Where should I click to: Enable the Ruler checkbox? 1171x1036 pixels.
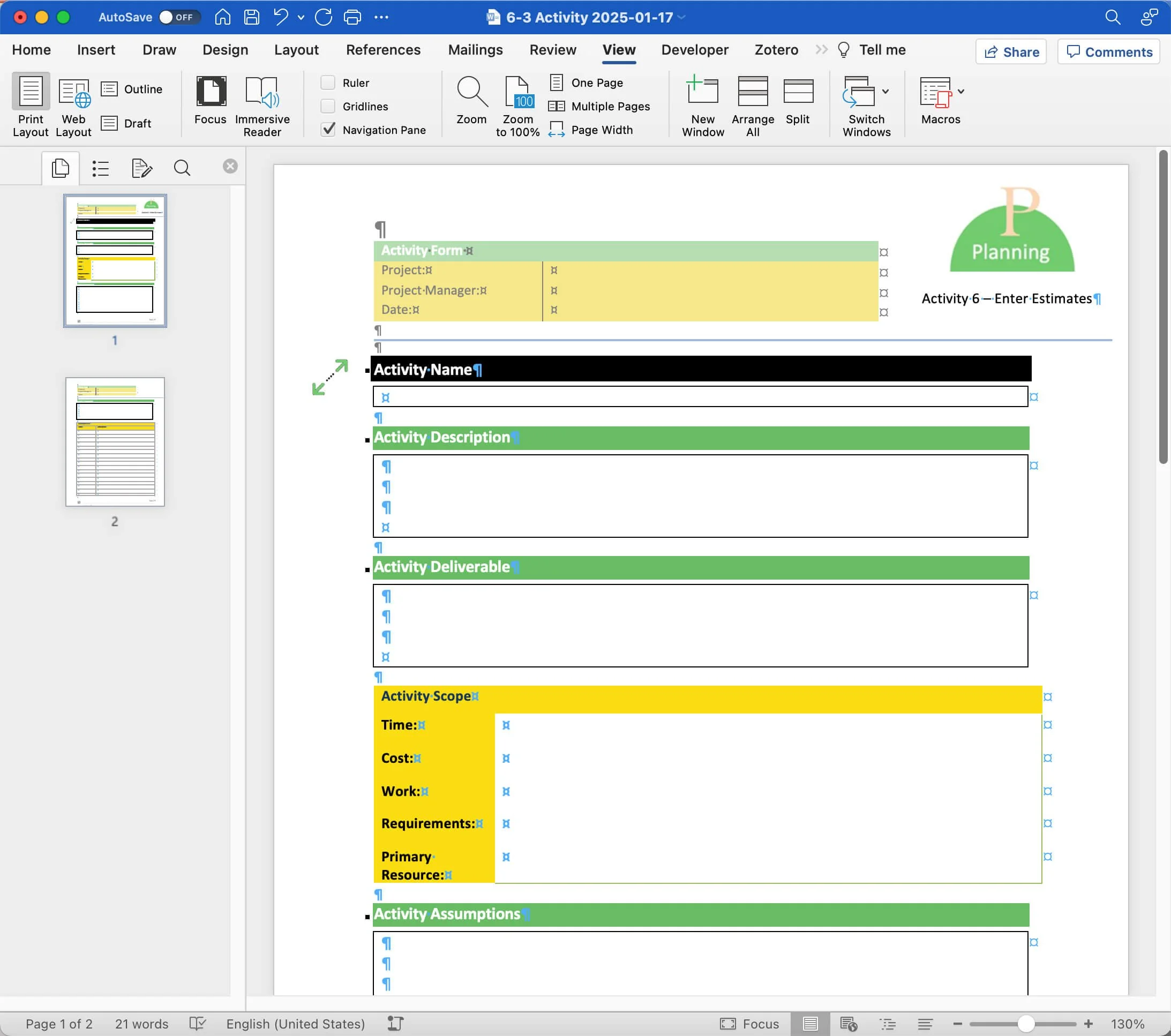click(328, 82)
